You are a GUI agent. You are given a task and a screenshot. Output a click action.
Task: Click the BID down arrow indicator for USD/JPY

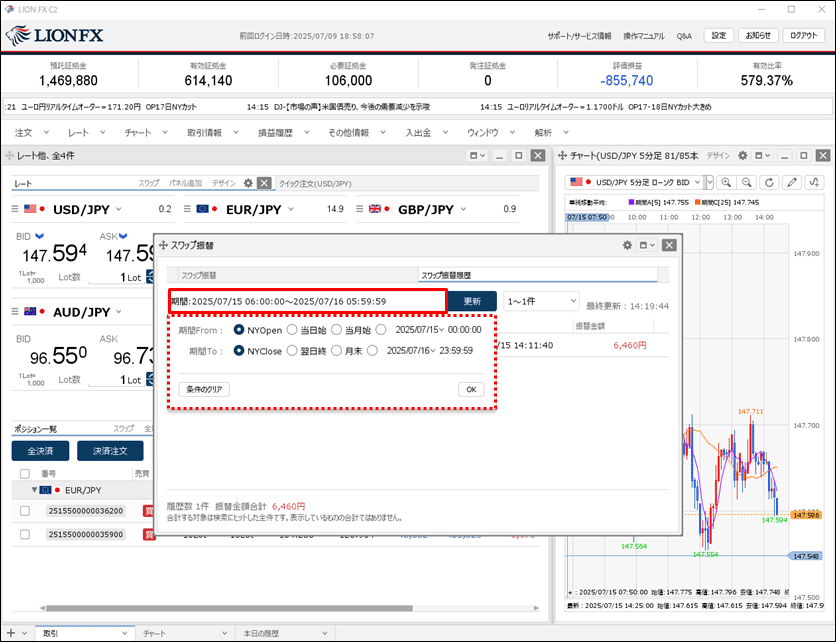coord(39,236)
